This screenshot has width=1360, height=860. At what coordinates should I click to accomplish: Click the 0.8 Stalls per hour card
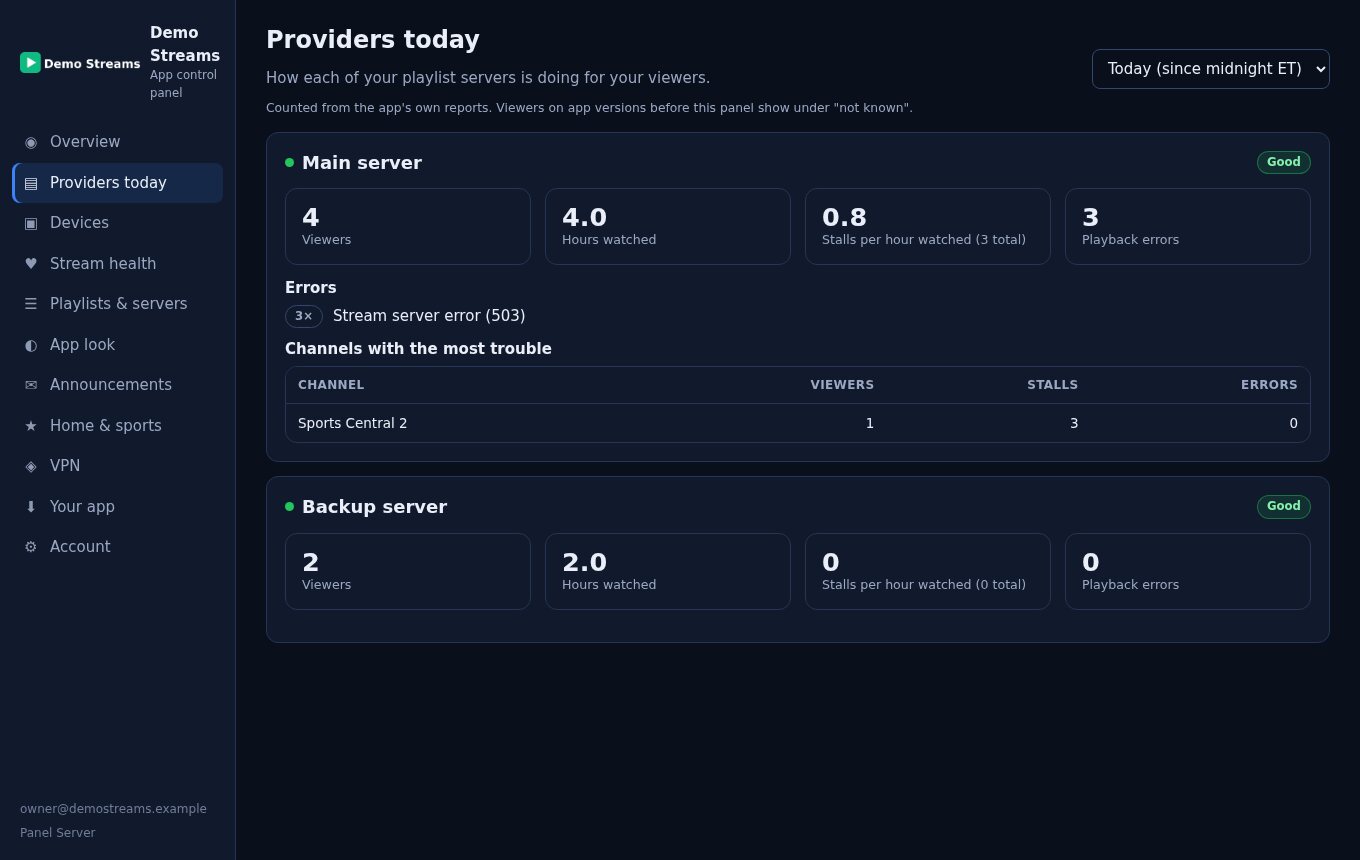click(x=928, y=227)
